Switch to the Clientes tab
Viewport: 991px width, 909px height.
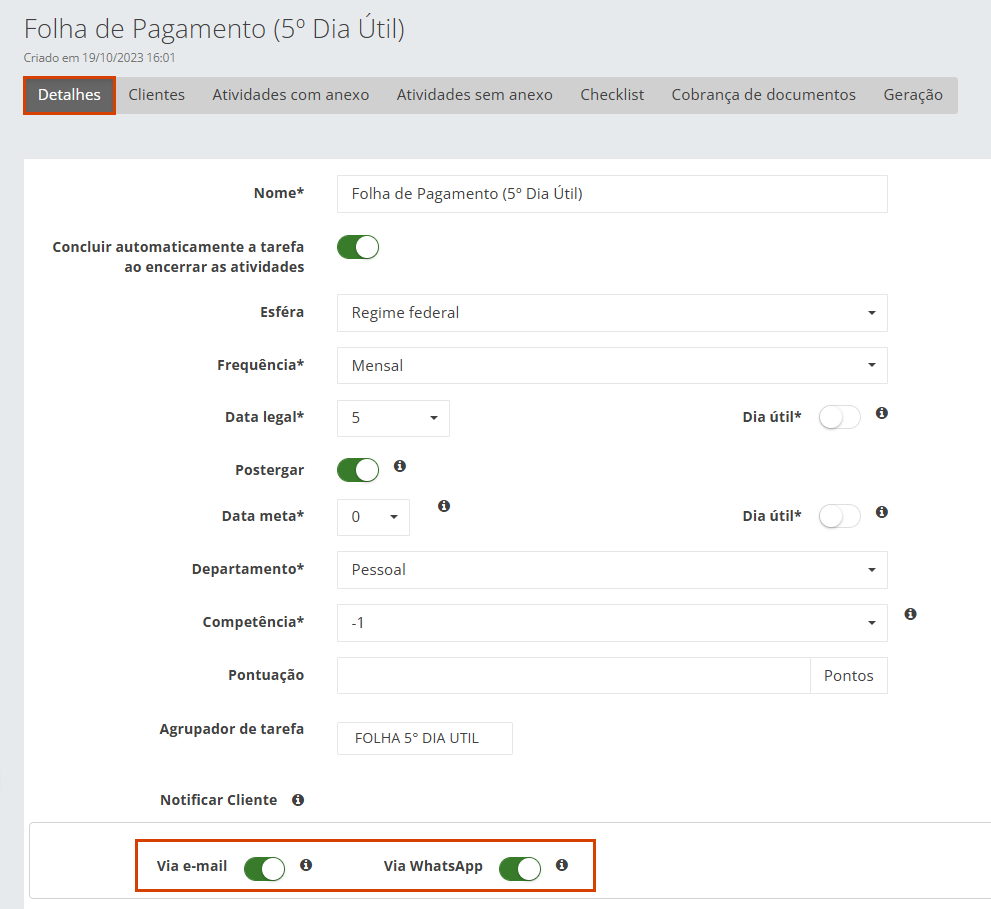[x=157, y=95]
